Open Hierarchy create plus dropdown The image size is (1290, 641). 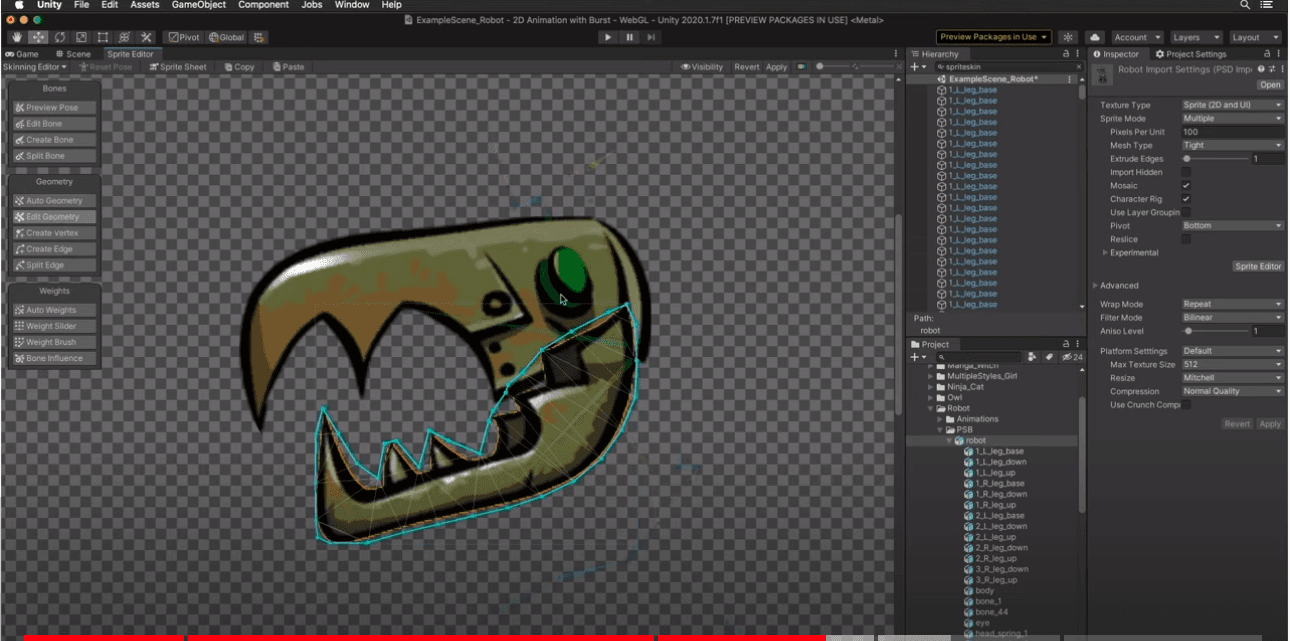(918, 67)
